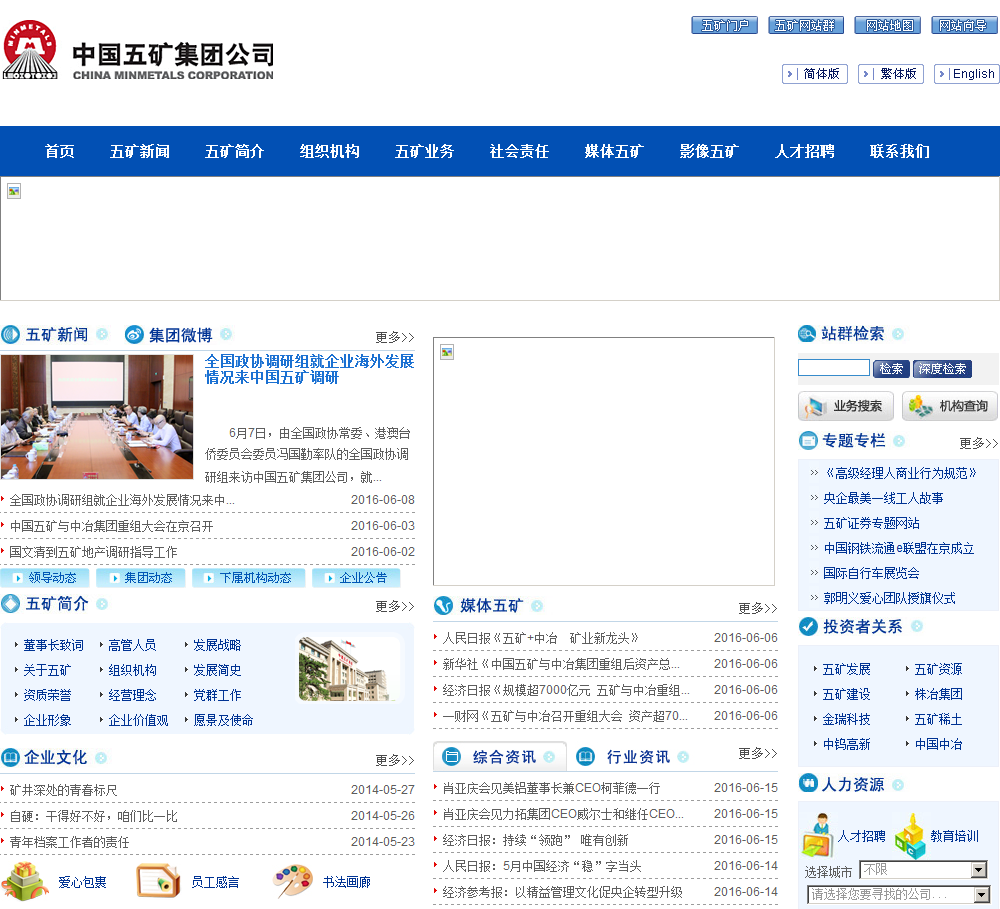
Task: Open 五矿新闻 in the navigation bar
Action: coord(140,151)
